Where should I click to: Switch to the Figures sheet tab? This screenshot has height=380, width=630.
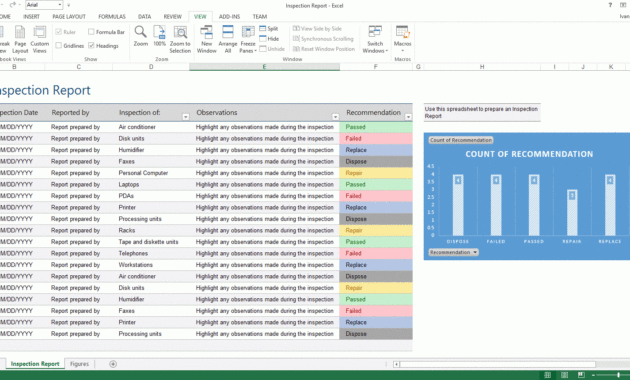click(x=79, y=364)
